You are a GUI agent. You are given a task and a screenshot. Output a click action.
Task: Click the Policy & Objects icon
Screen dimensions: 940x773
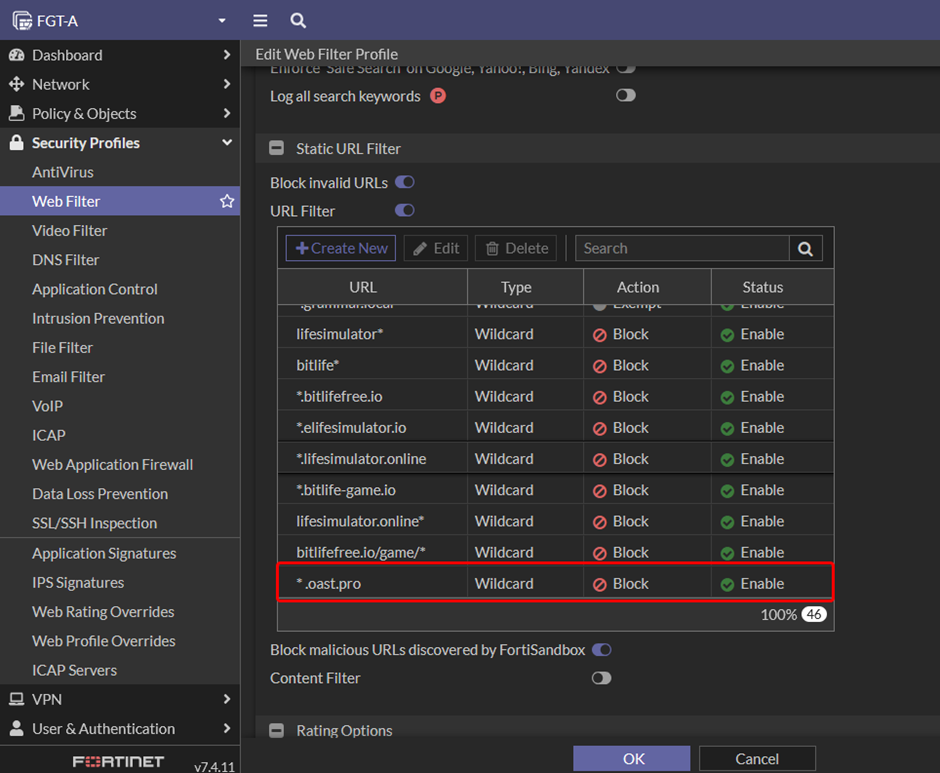(x=17, y=113)
